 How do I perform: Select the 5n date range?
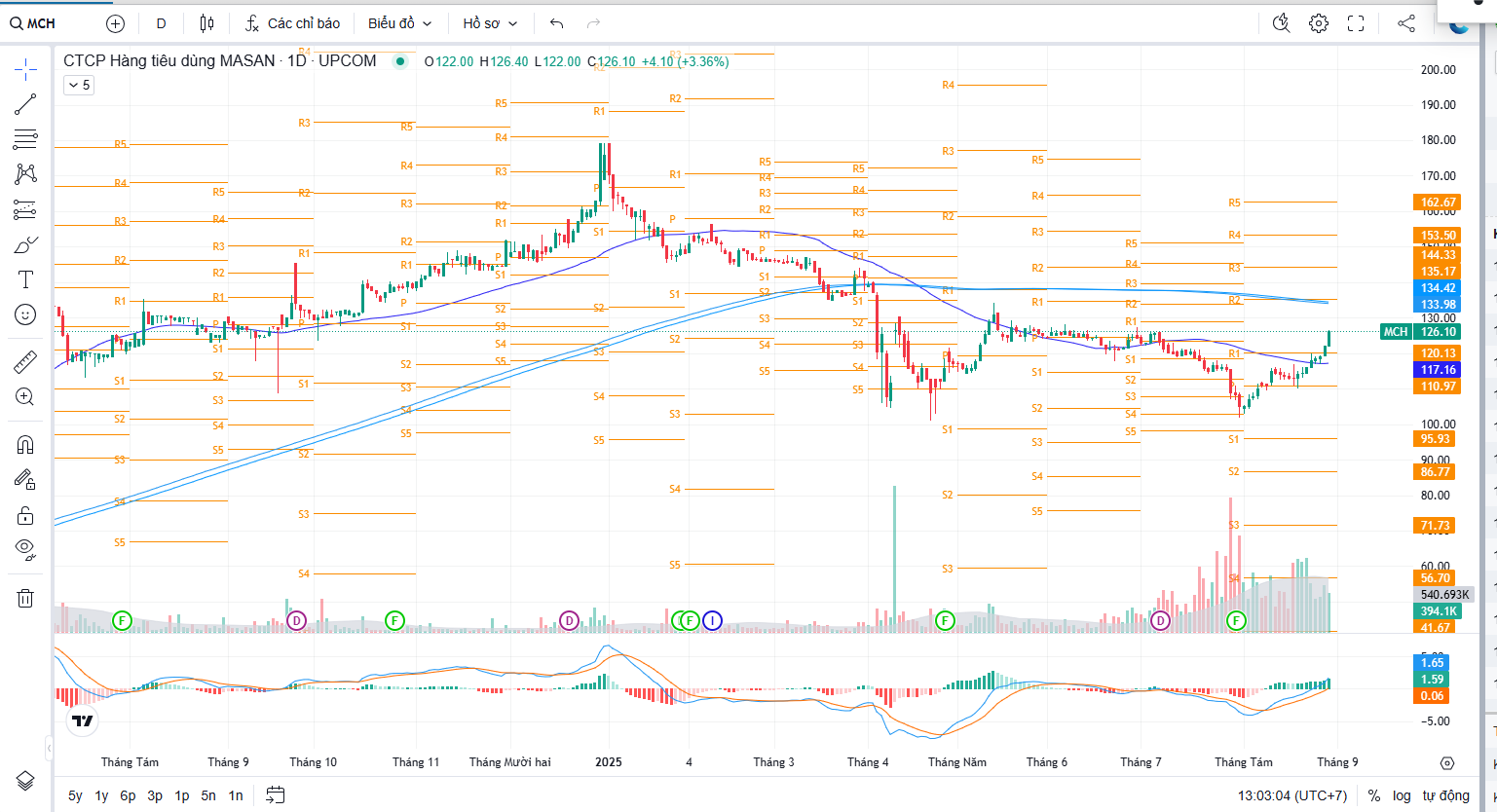click(x=208, y=795)
